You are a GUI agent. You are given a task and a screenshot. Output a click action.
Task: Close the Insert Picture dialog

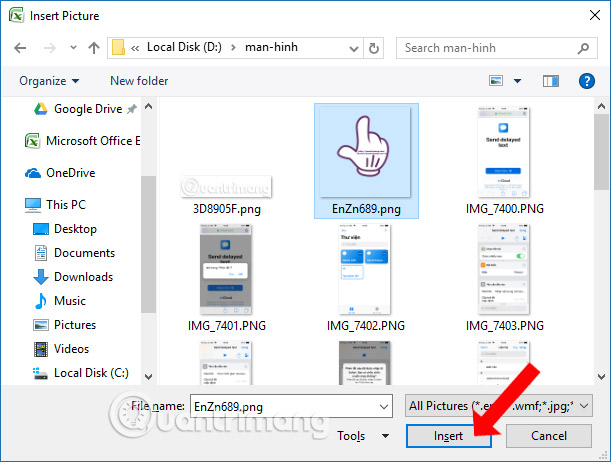tap(595, 15)
